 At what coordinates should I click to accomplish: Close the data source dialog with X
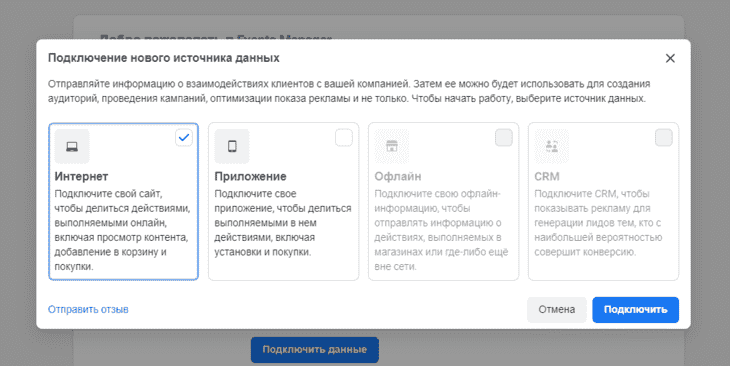pyautogui.click(x=670, y=58)
